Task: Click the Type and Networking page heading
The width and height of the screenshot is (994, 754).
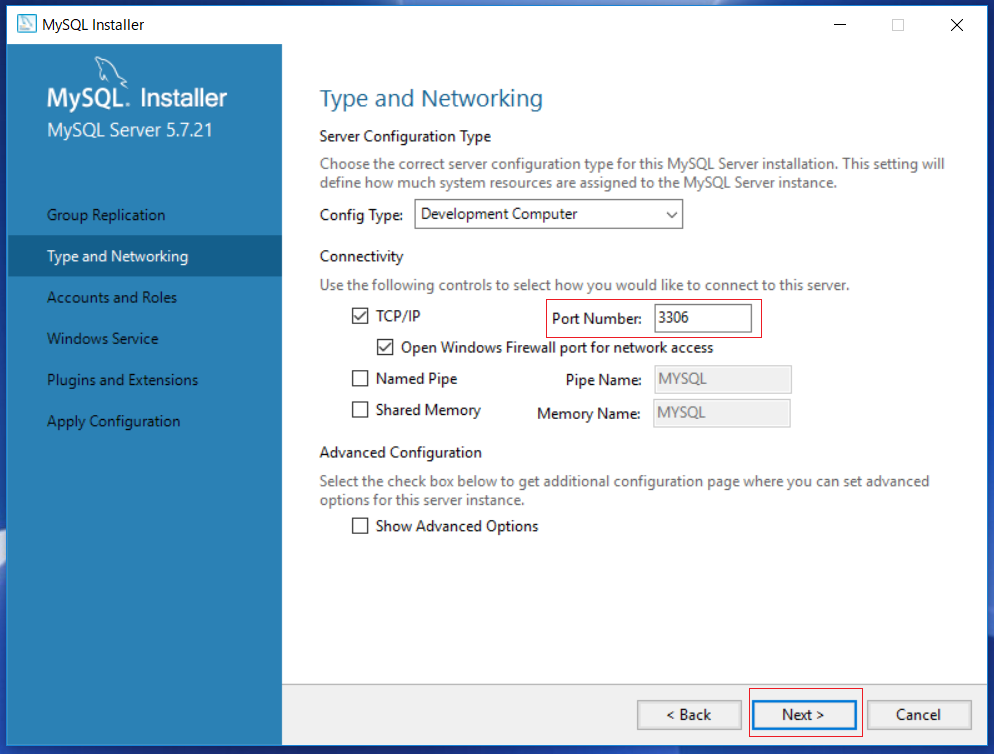Action: tap(431, 98)
